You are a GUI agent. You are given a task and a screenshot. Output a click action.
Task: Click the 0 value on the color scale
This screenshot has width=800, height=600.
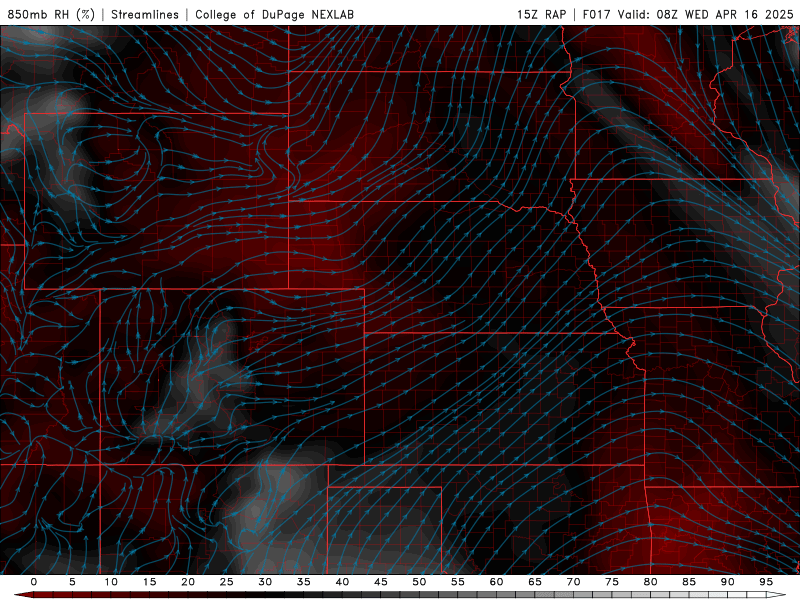tap(34, 582)
